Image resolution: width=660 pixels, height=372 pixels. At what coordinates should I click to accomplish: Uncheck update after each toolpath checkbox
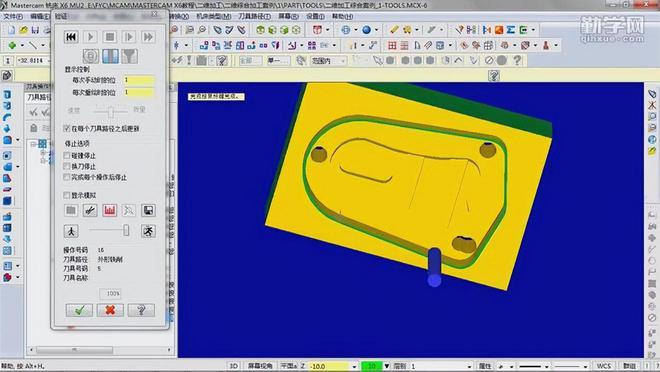pyautogui.click(x=67, y=128)
